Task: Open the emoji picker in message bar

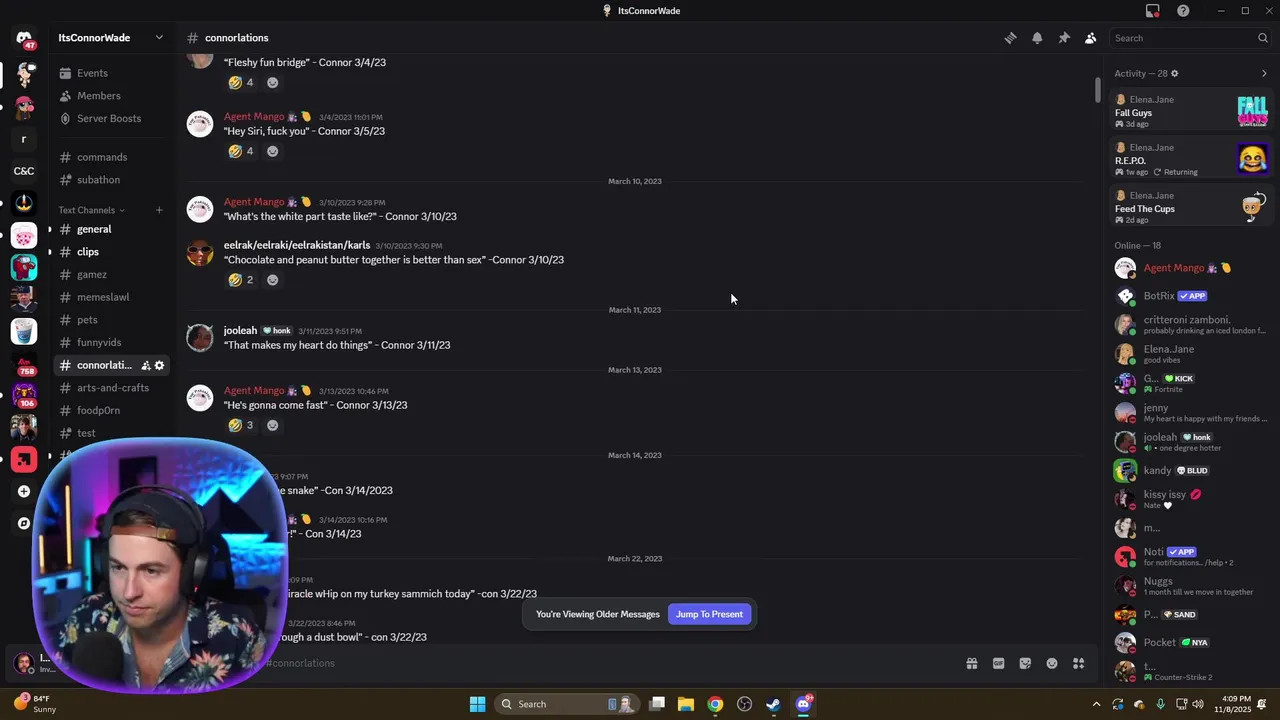Action: (x=1052, y=663)
